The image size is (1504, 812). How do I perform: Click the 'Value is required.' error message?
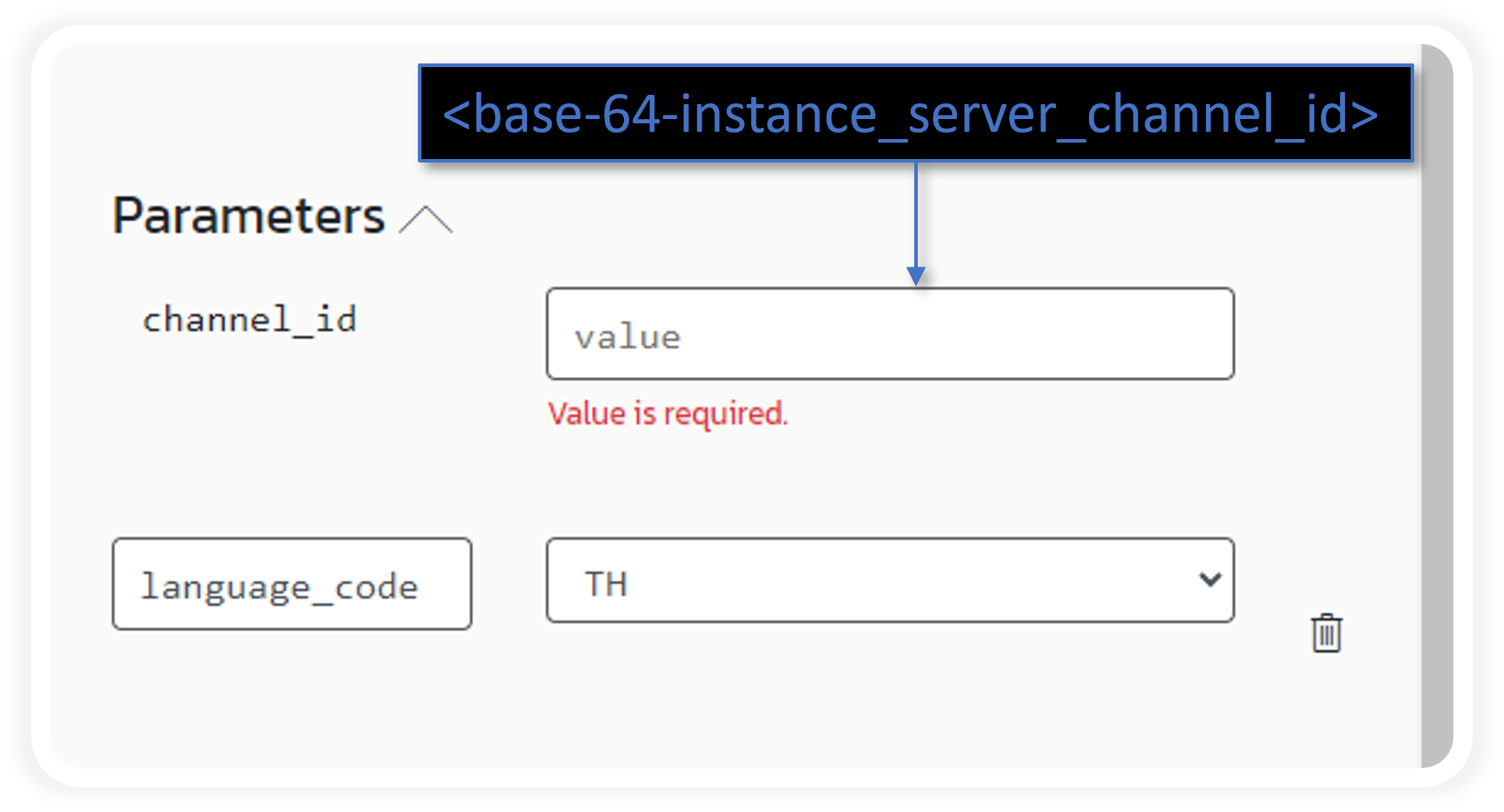pos(667,413)
